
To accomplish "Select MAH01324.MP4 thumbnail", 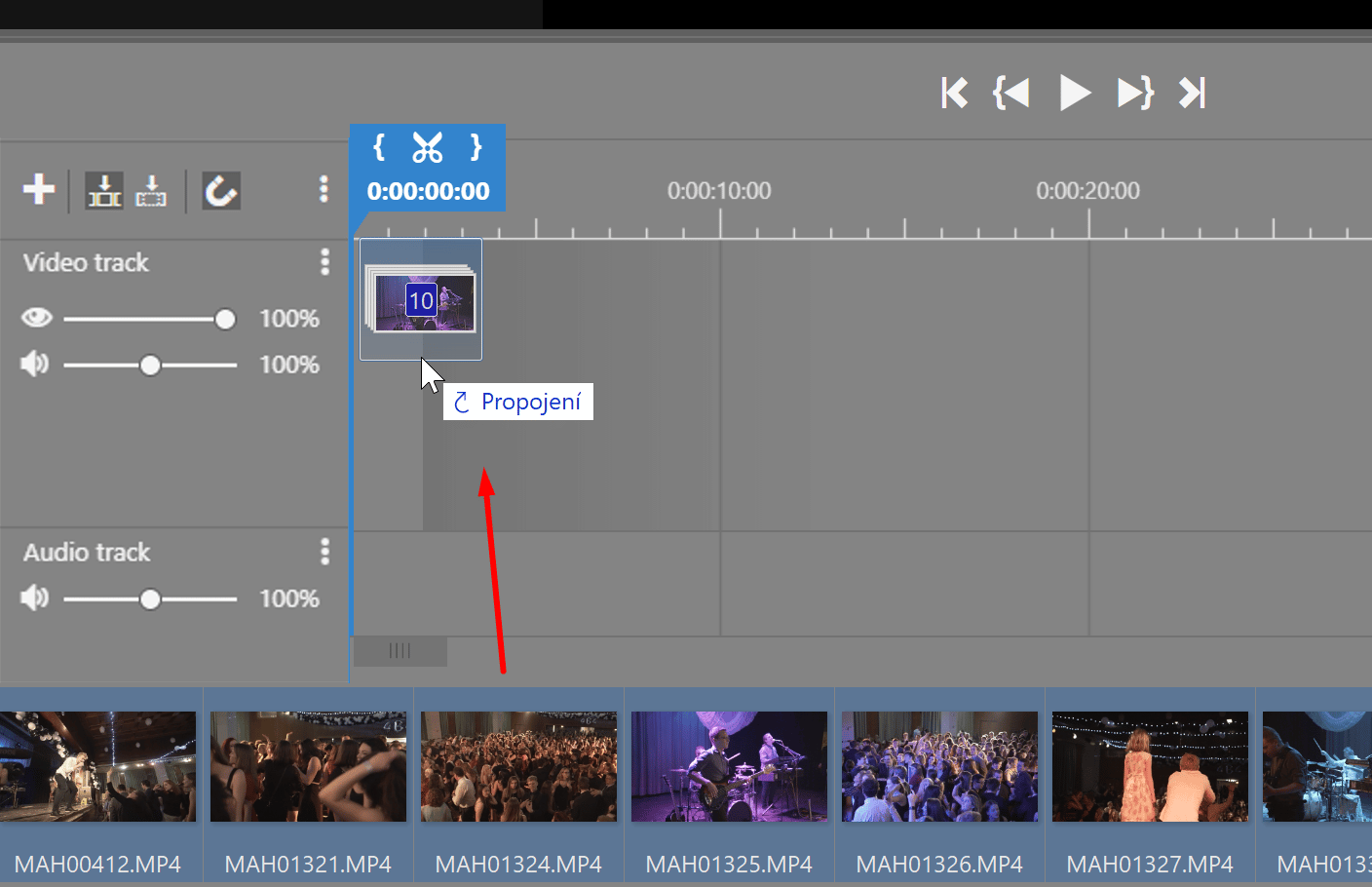I will (518, 766).
